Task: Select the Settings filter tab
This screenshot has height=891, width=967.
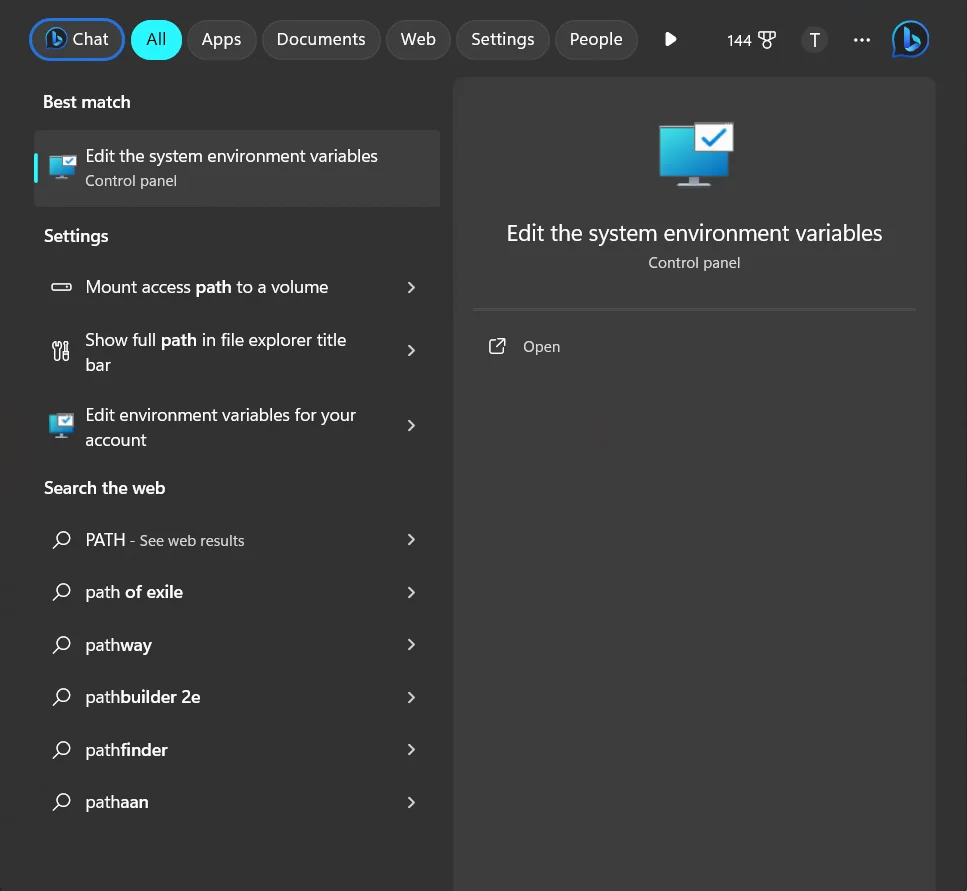Action: tap(503, 39)
